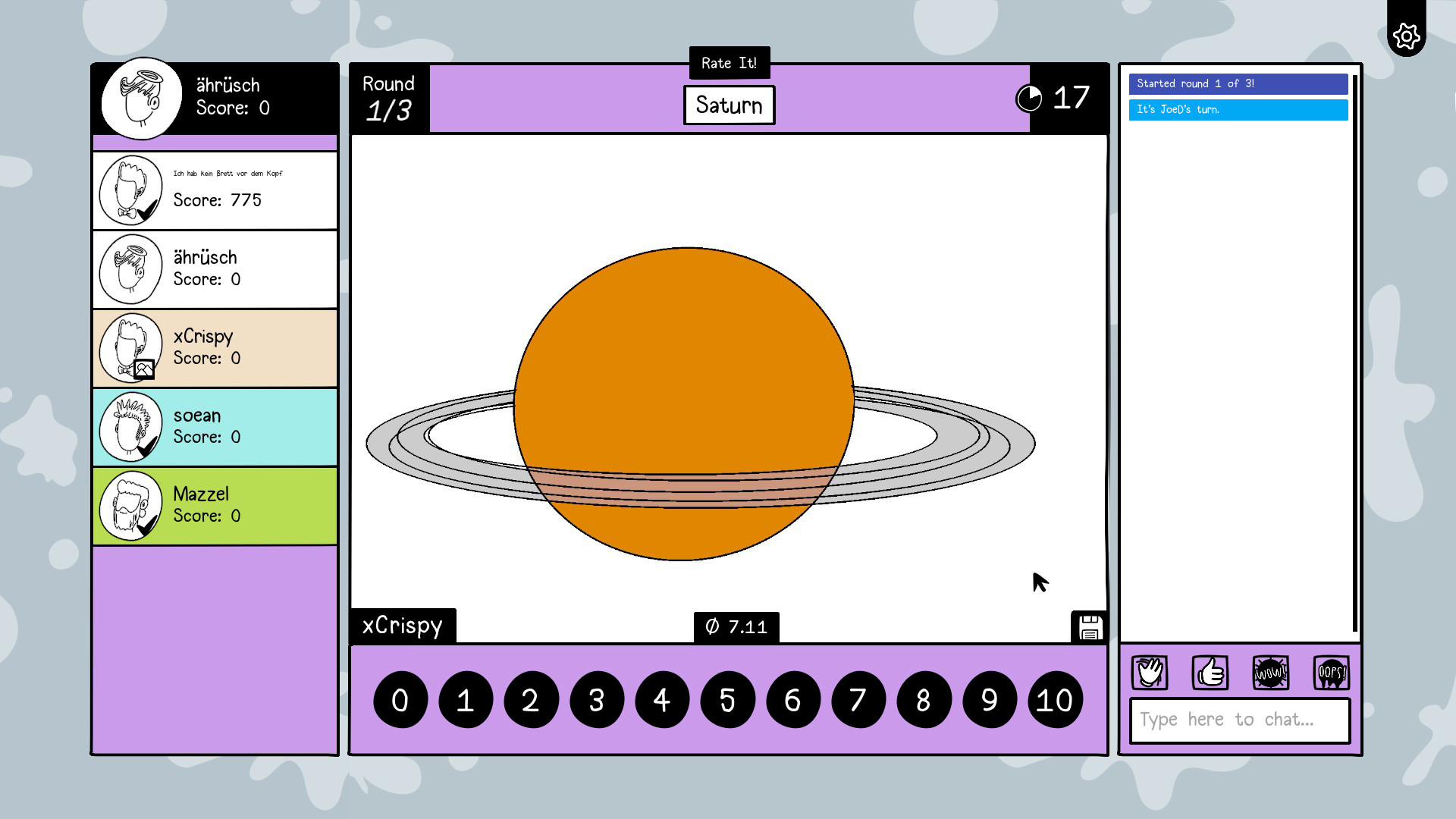Click the Saturn word label
The height and width of the screenshot is (819, 1456).
(x=729, y=105)
